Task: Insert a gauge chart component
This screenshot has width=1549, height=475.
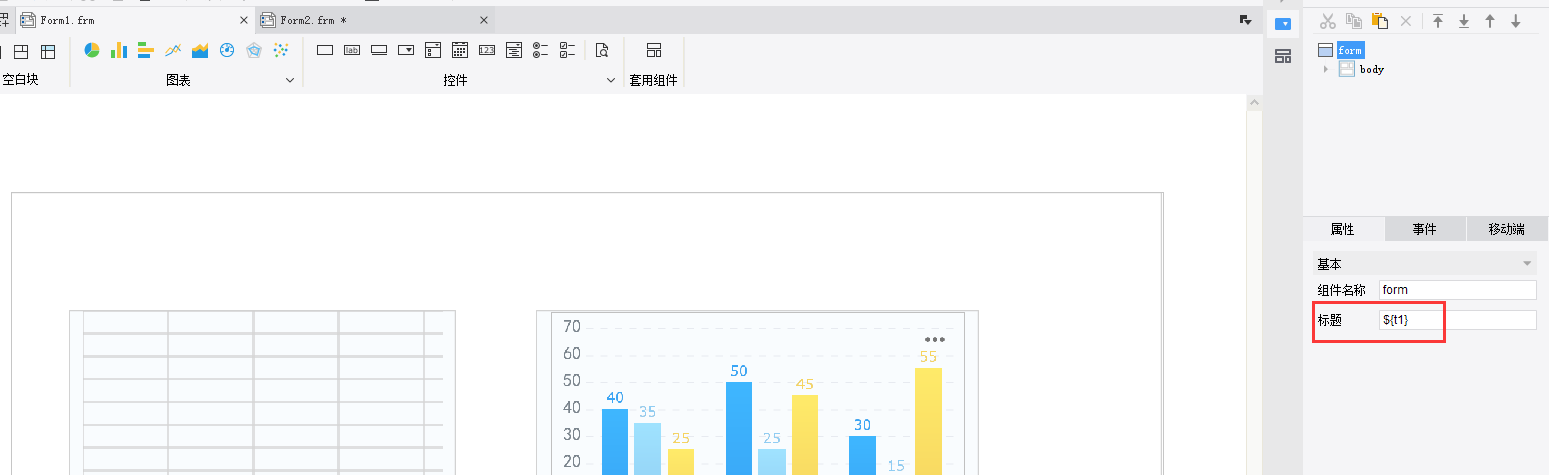Action: [227, 50]
